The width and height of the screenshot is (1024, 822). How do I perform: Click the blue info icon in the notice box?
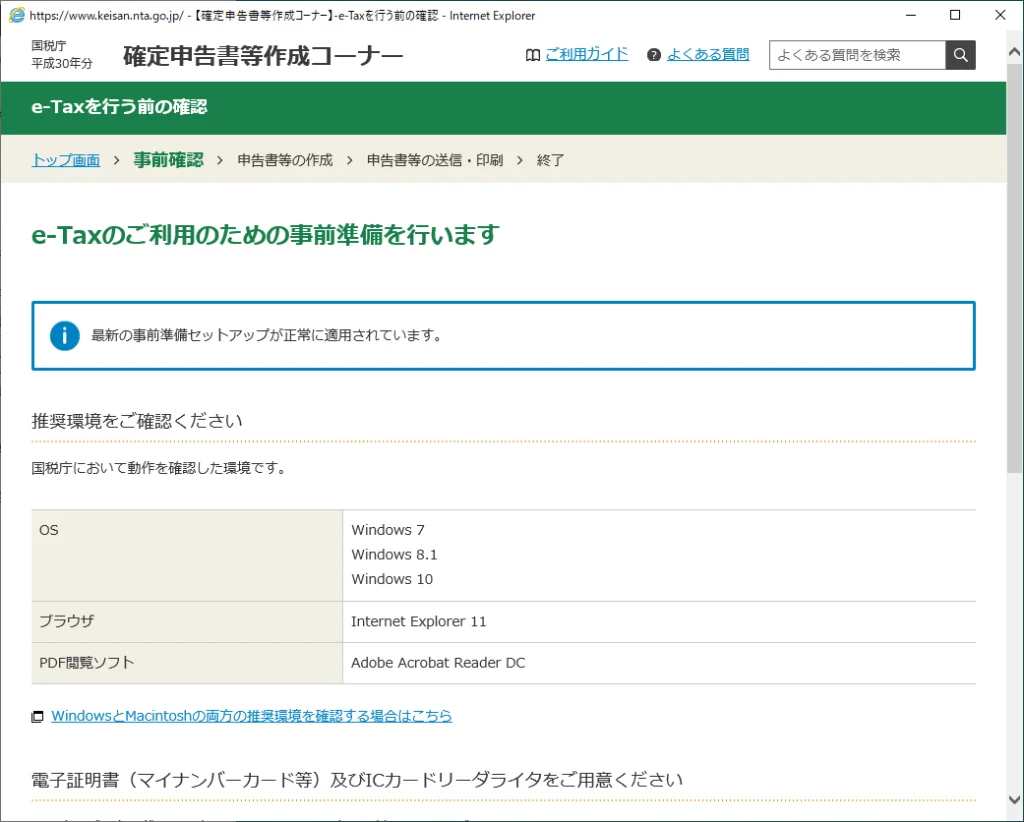pos(64,336)
